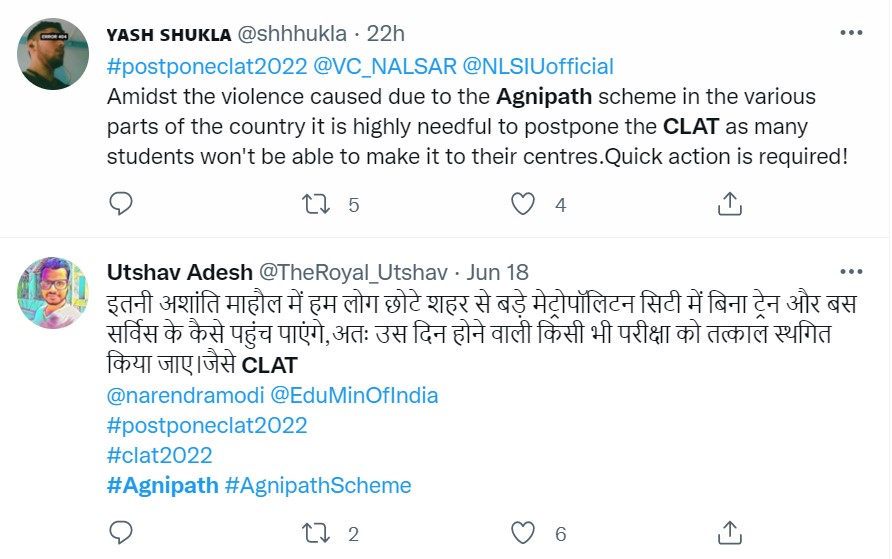
Task: Reply to Utshav Adesh's tweet
Action: click(x=121, y=533)
